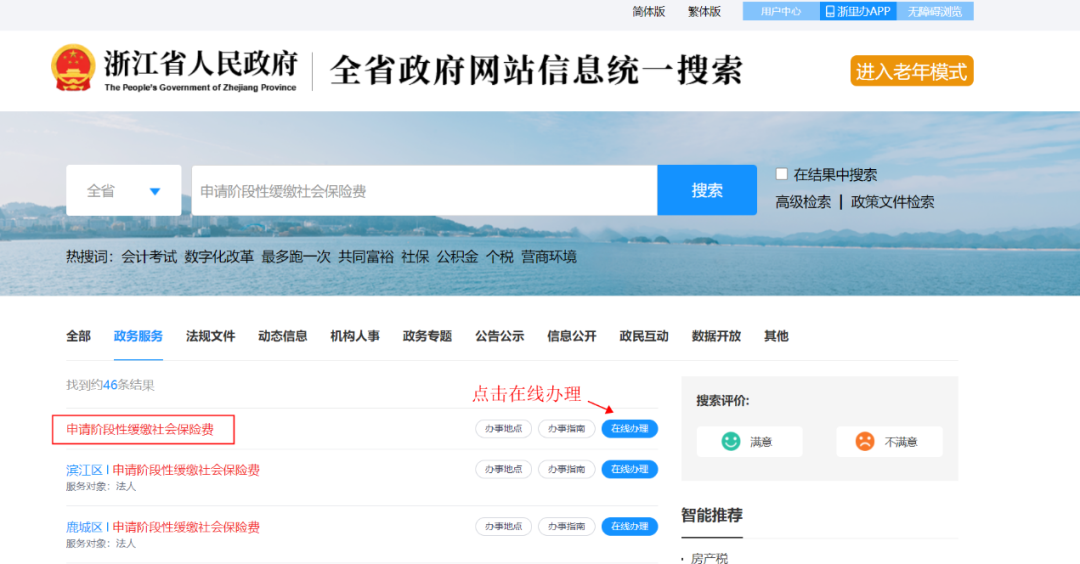Switch to the 动态信息 tab

(x=282, y=336)
